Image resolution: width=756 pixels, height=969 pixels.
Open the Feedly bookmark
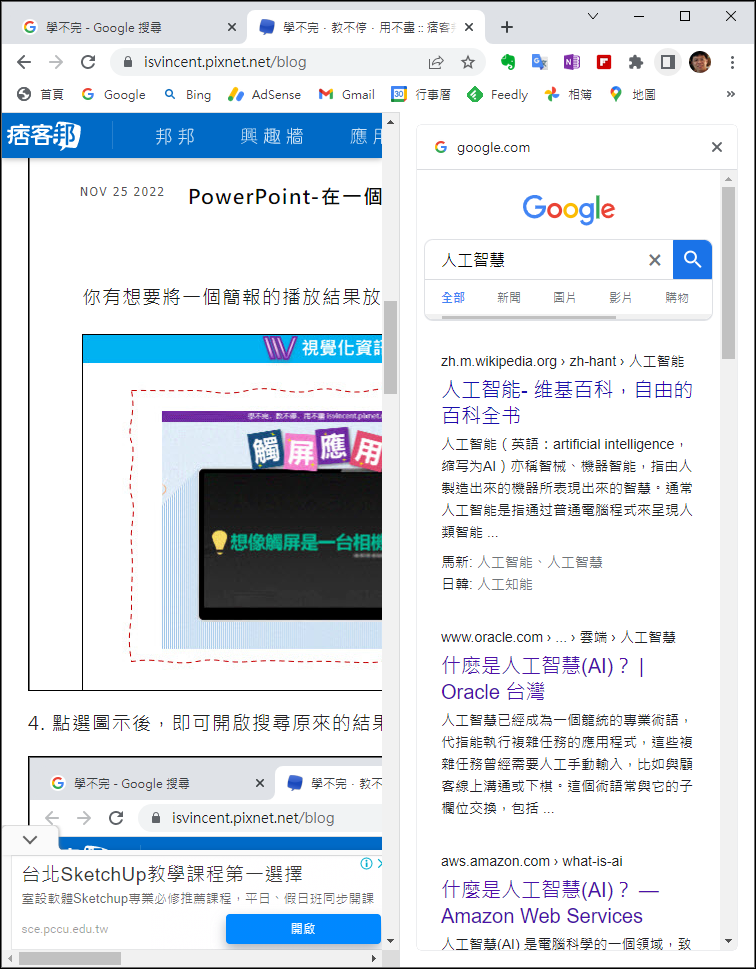pyautogui.click(x=498, y=95)
